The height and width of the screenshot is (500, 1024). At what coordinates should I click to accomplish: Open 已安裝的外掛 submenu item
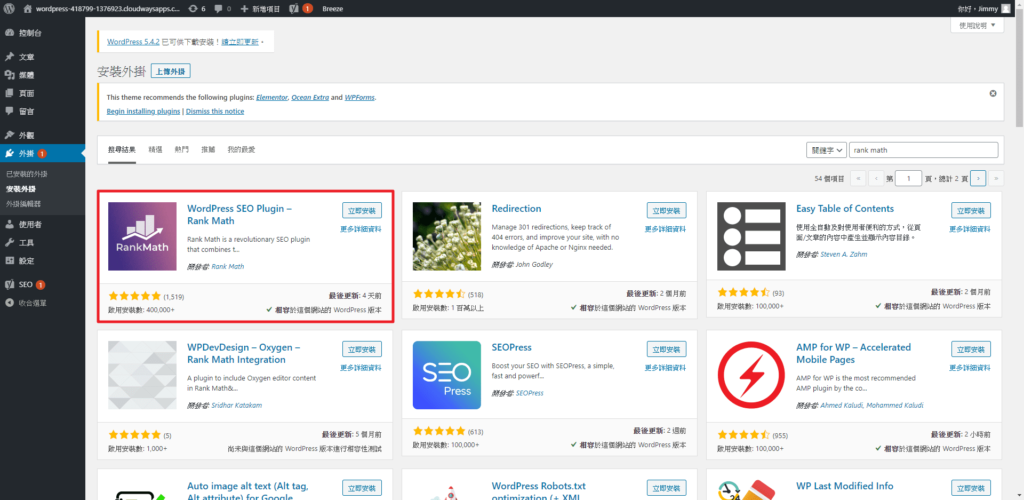click(x=27, y=174)
